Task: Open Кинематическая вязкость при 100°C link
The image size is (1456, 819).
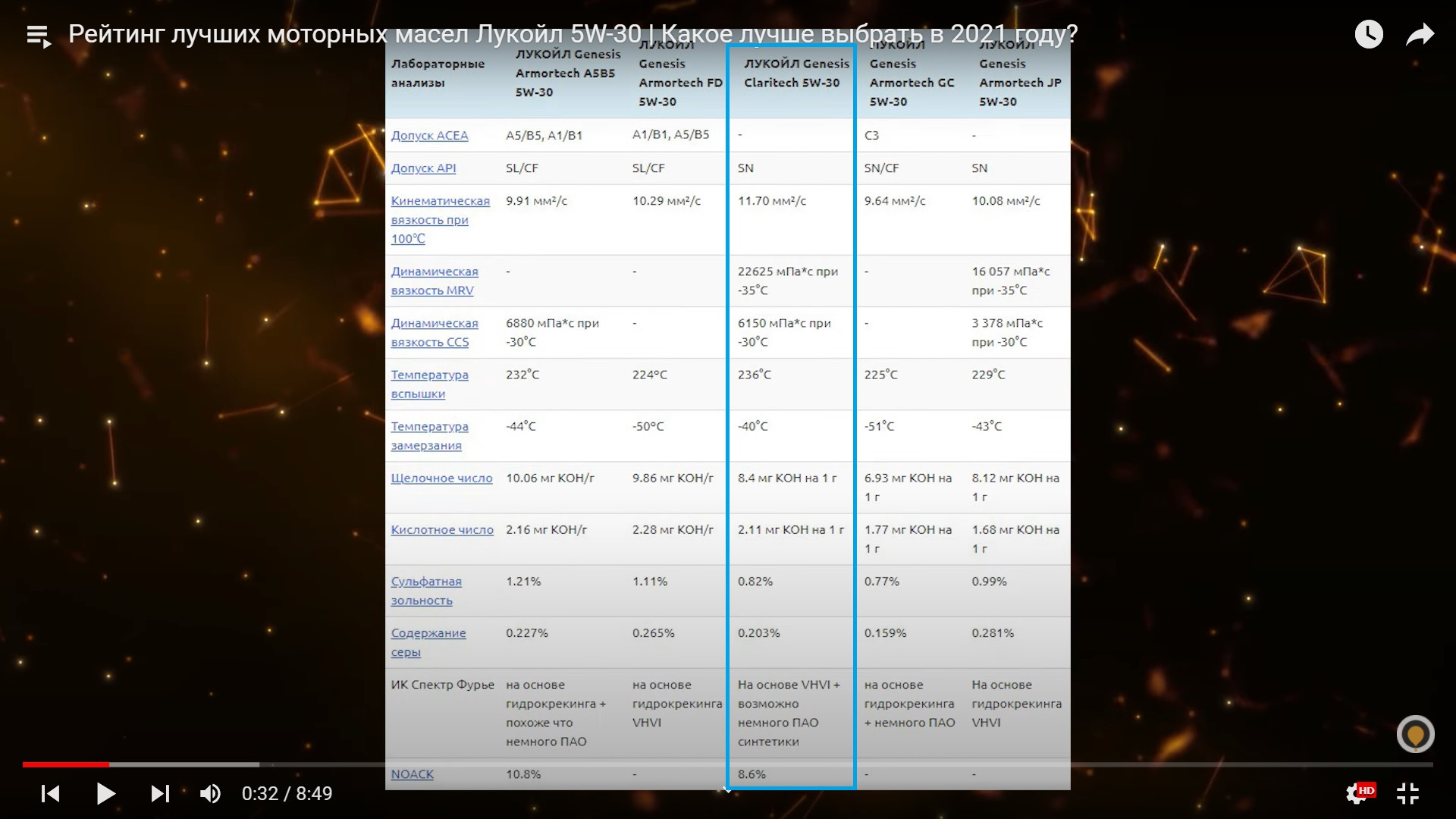Action: coord(440,220)
